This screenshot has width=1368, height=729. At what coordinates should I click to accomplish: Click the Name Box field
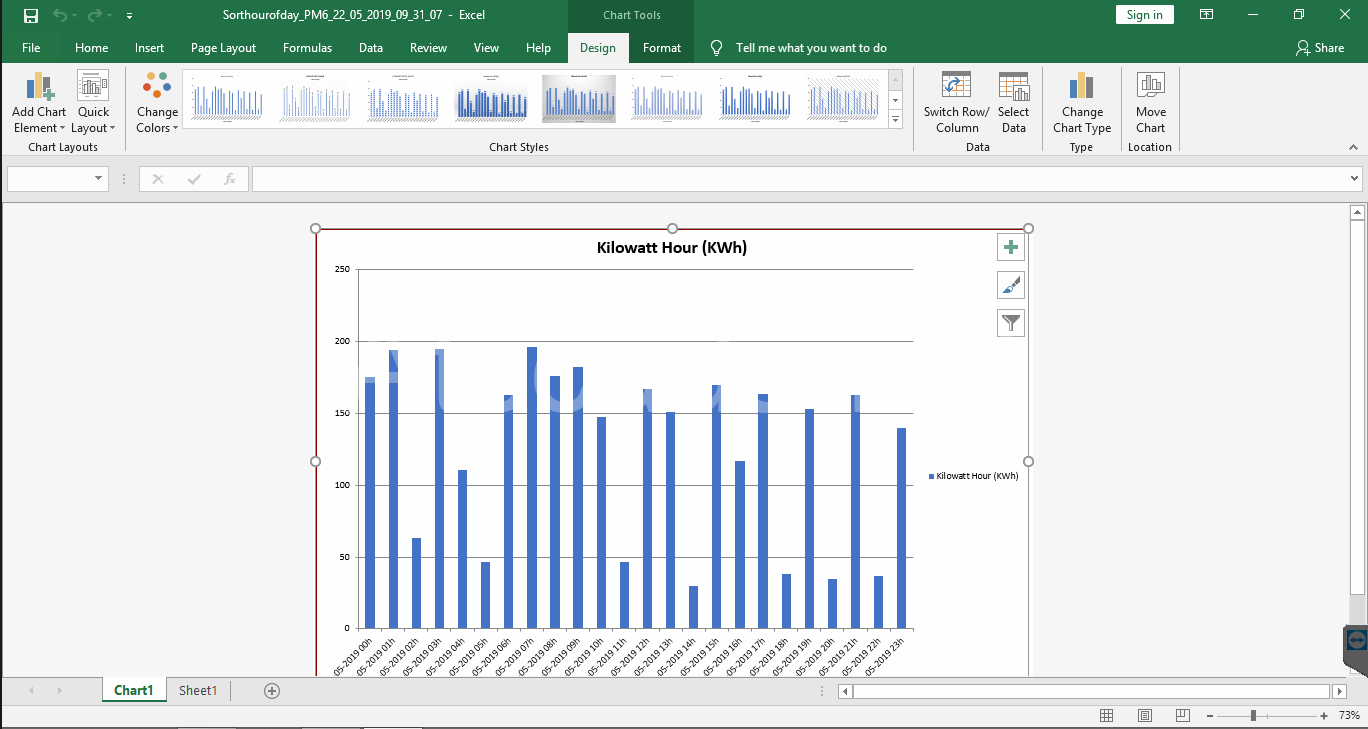[x=49, y=178]
